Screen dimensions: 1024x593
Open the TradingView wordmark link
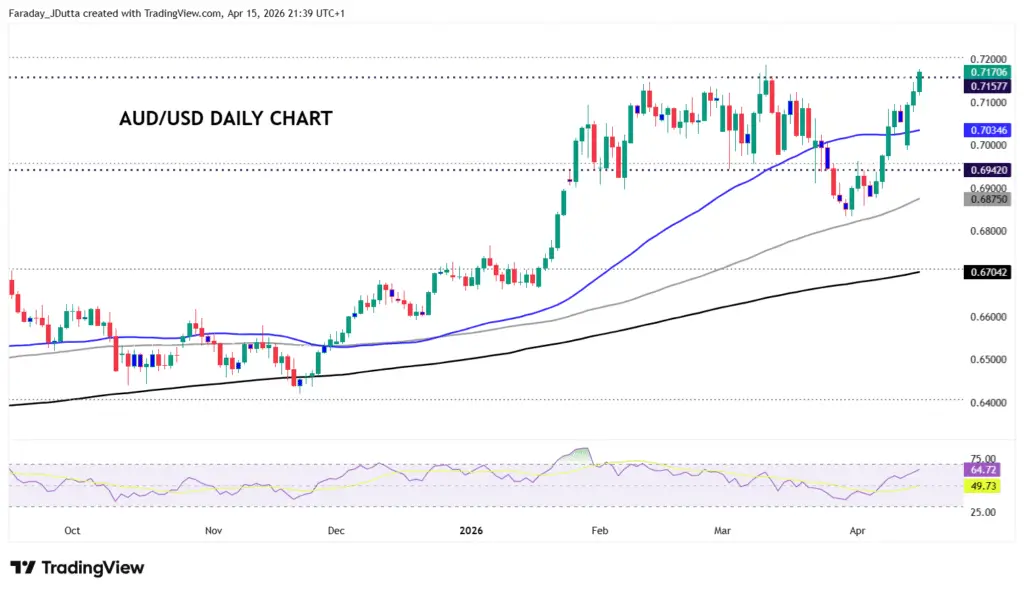94,568
